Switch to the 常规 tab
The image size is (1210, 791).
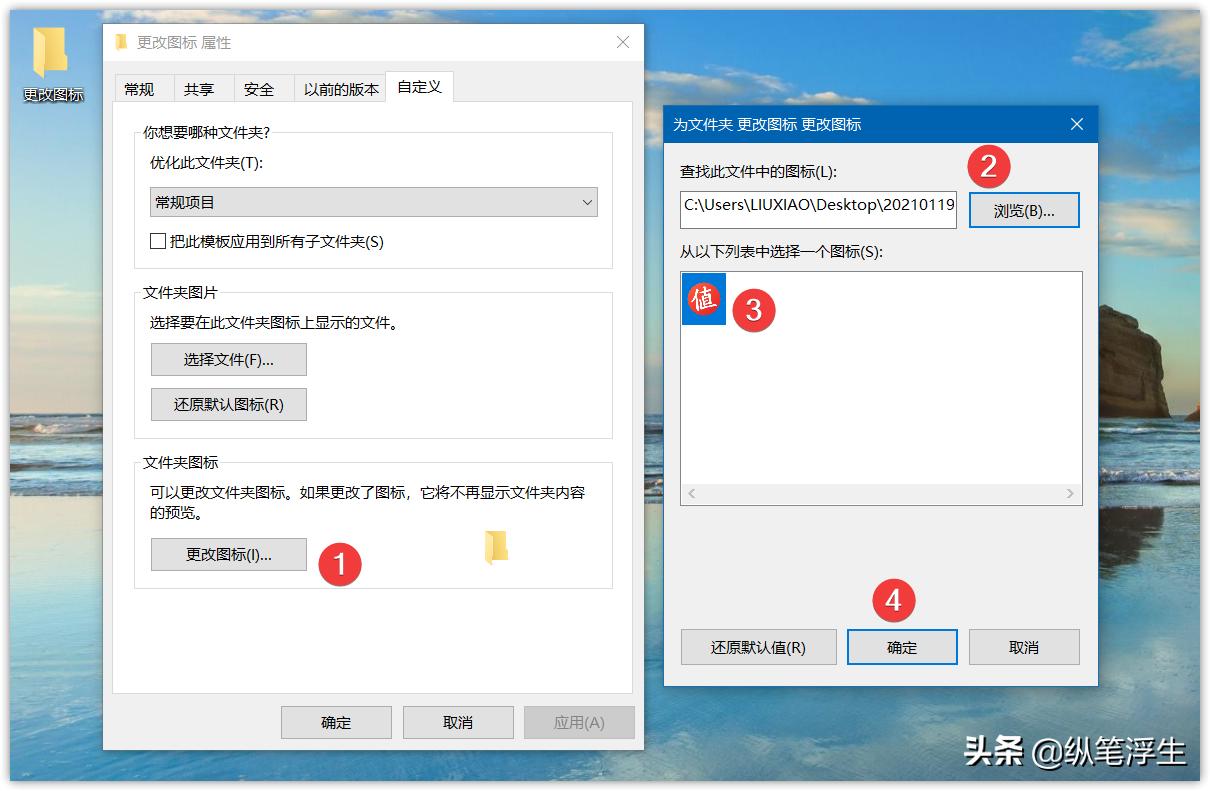pyautogui.click(x=141, y=88)
